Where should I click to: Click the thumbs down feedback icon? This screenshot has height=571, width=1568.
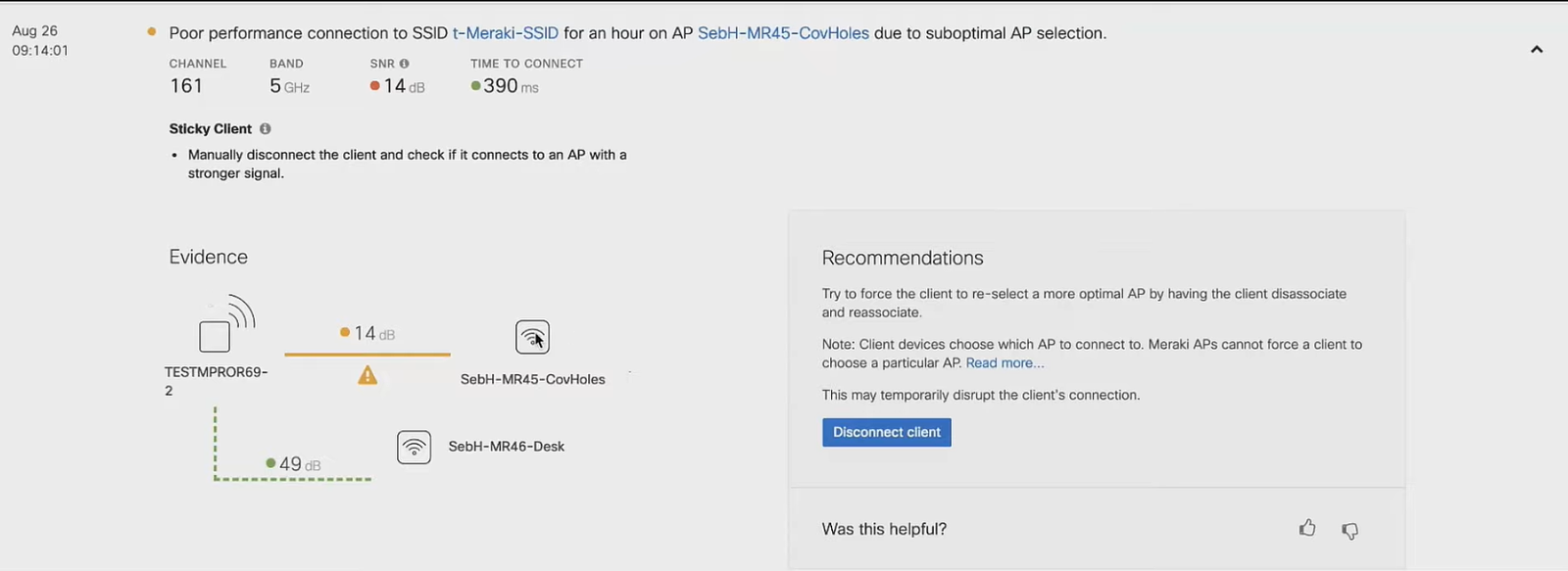[1350, 531]
